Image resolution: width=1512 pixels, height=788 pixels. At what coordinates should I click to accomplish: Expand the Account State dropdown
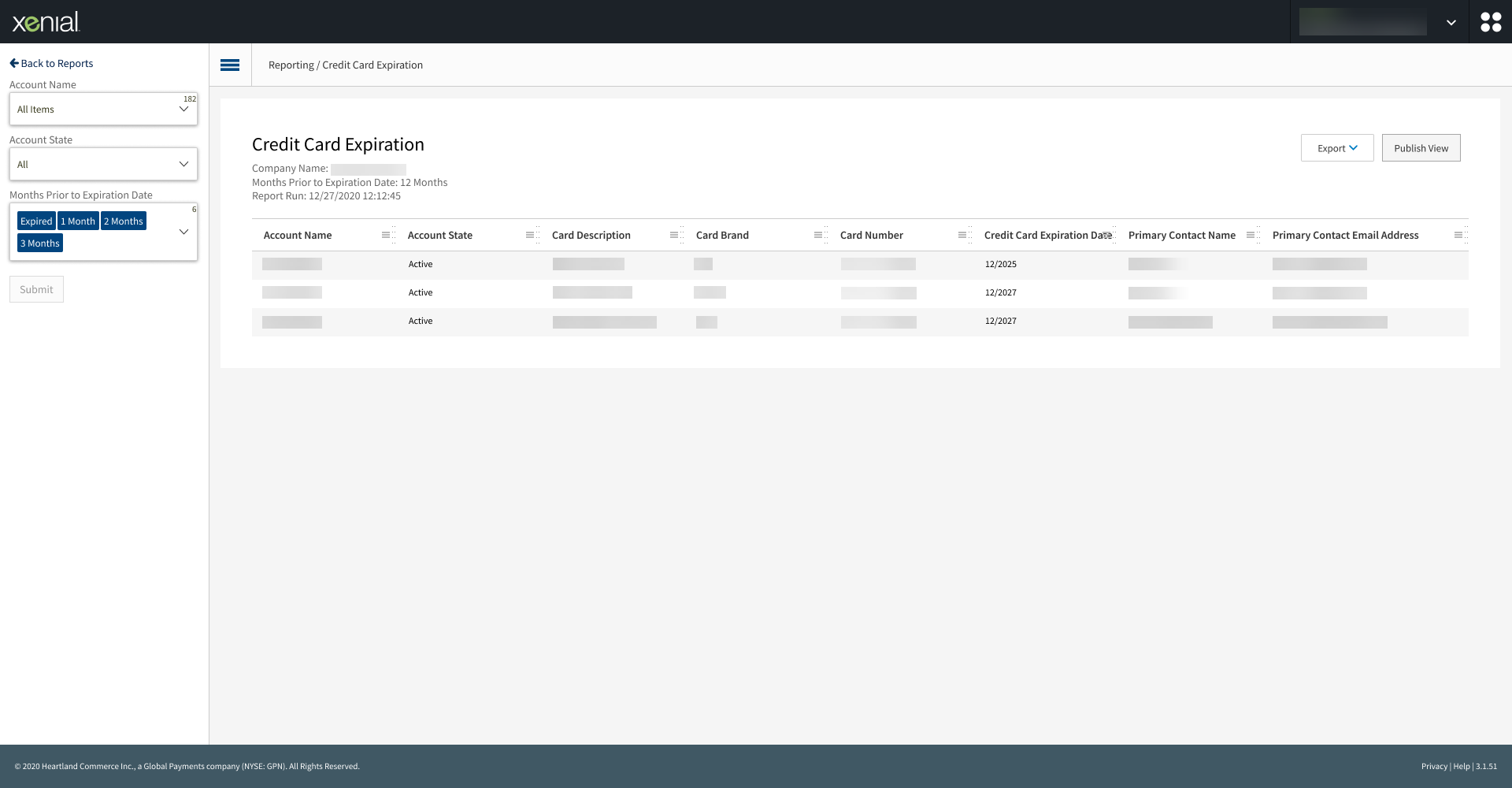tap(183, 165)
